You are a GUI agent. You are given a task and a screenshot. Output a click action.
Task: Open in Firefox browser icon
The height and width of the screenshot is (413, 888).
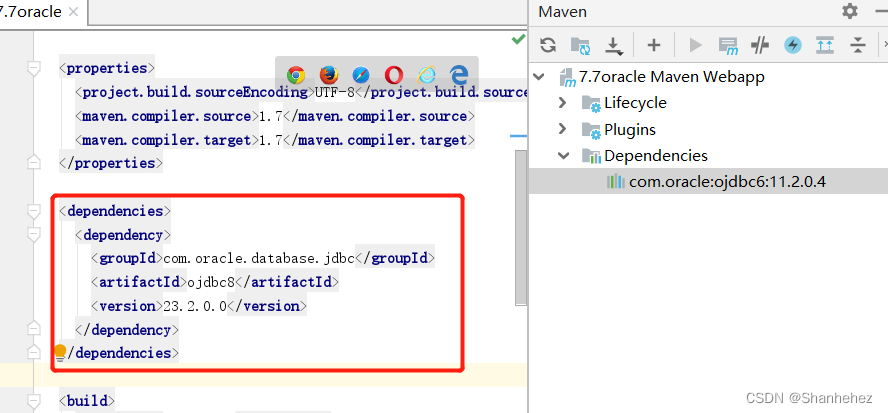(328, 75)
